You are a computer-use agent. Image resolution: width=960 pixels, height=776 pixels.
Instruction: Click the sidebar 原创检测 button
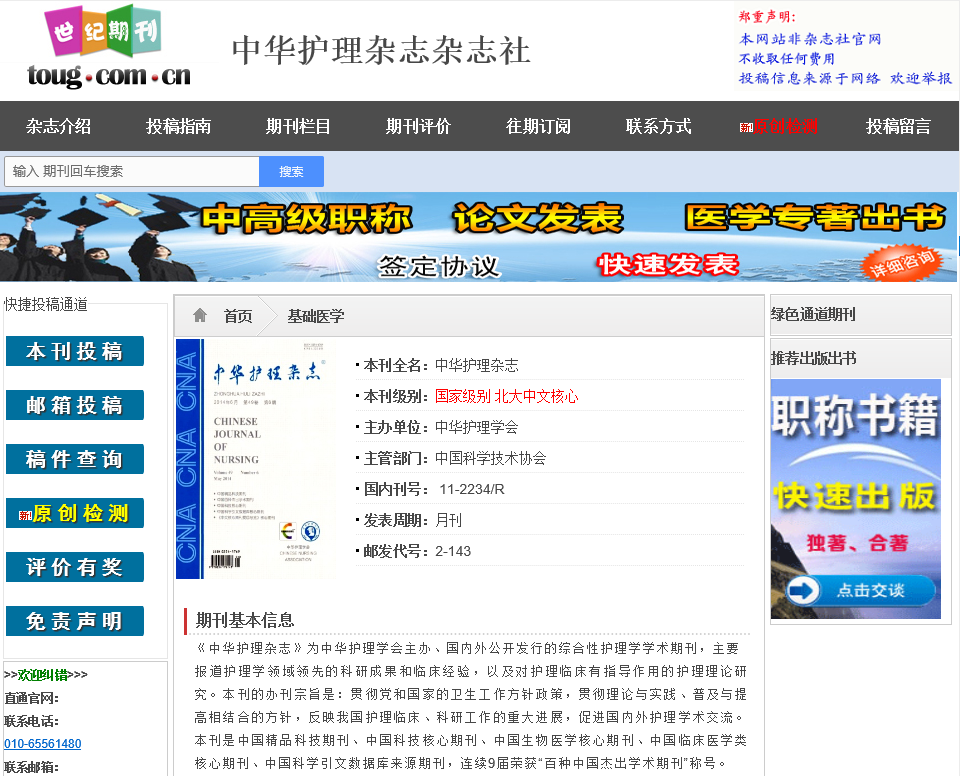[75, 513]
